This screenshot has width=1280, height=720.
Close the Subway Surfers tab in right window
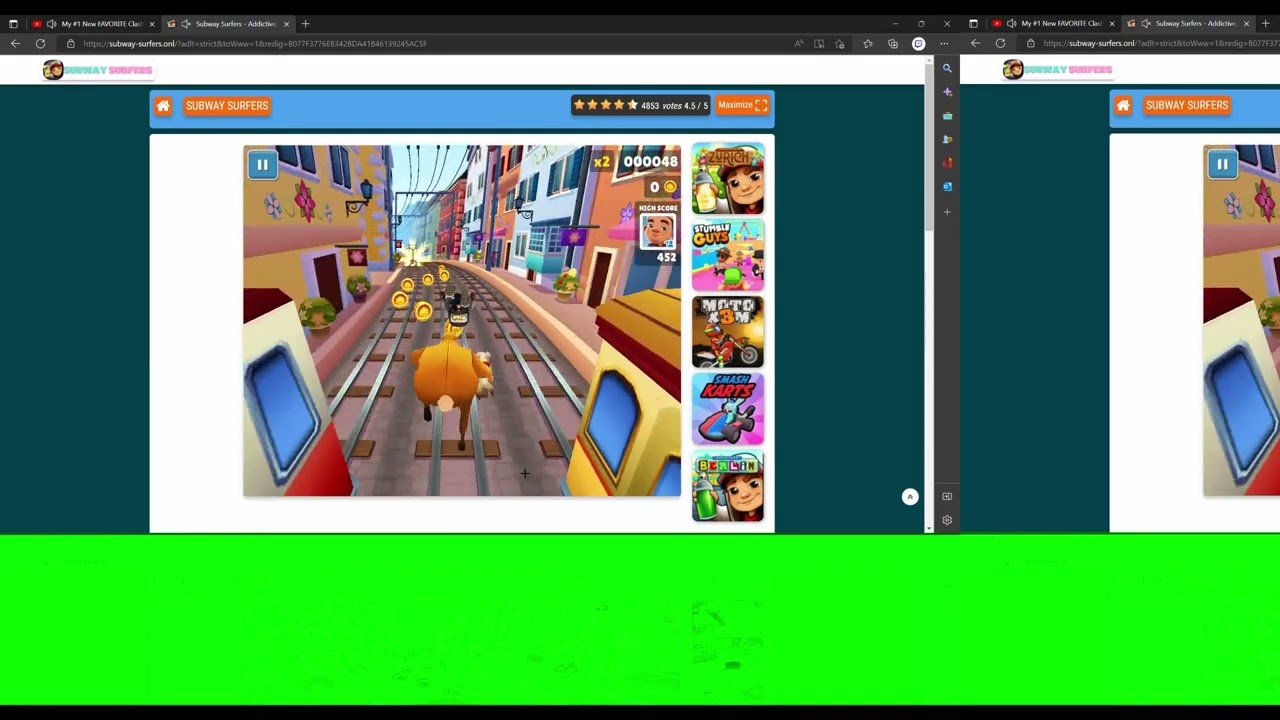1246,24
